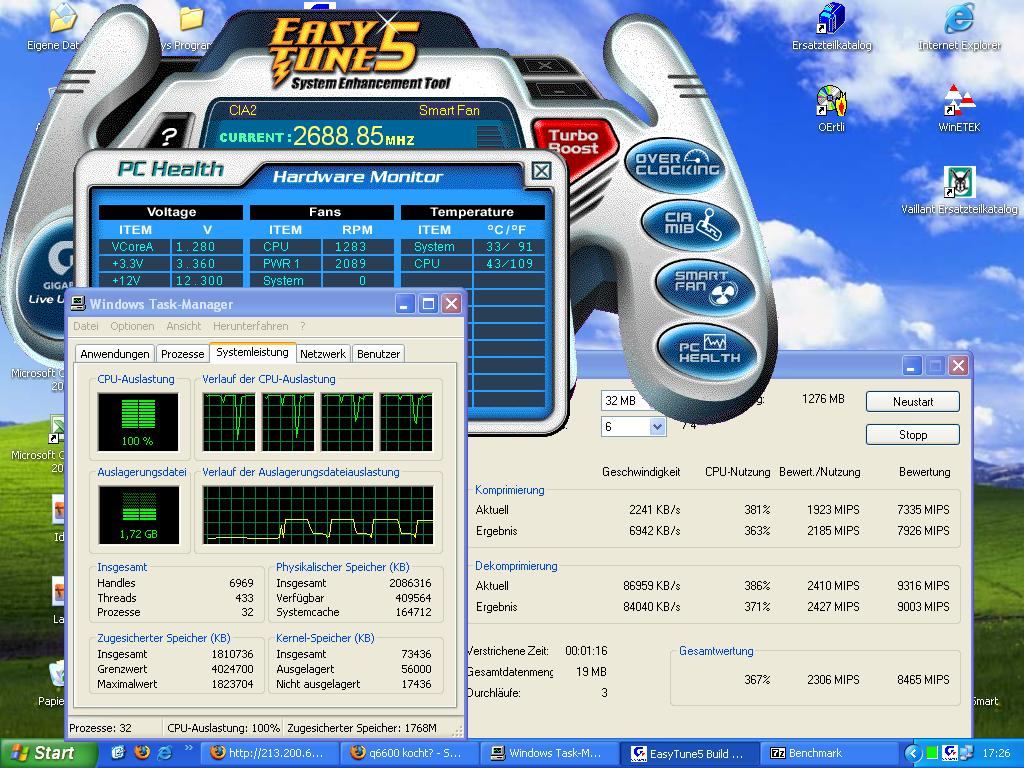Open the OErtli desktop shortcut
Viewport: 1024px width, 768px height.
click(x=831, y=108)
